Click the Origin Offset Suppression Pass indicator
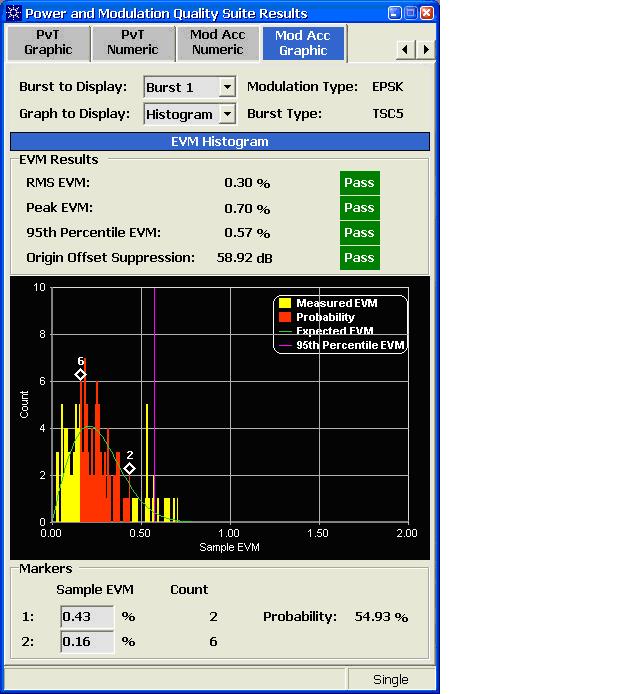This screenshot has height=694, width=640. 359,258
